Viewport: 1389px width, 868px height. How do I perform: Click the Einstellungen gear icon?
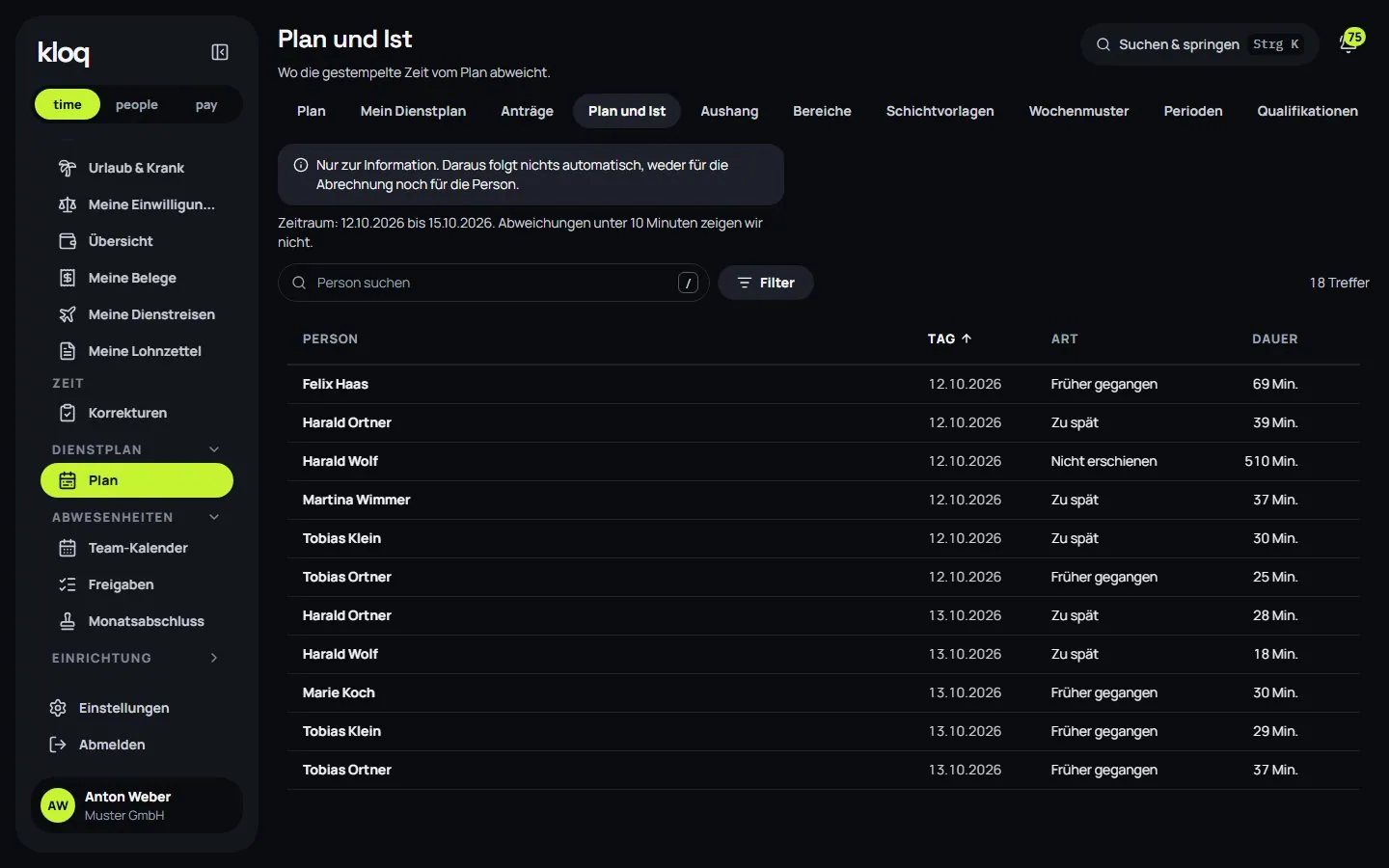click(58, 708)
